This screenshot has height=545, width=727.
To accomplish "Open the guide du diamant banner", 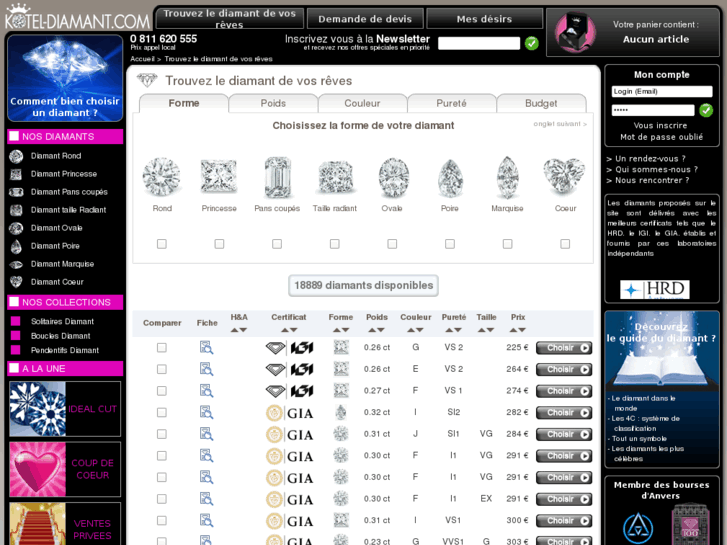I will pos(662,352).
